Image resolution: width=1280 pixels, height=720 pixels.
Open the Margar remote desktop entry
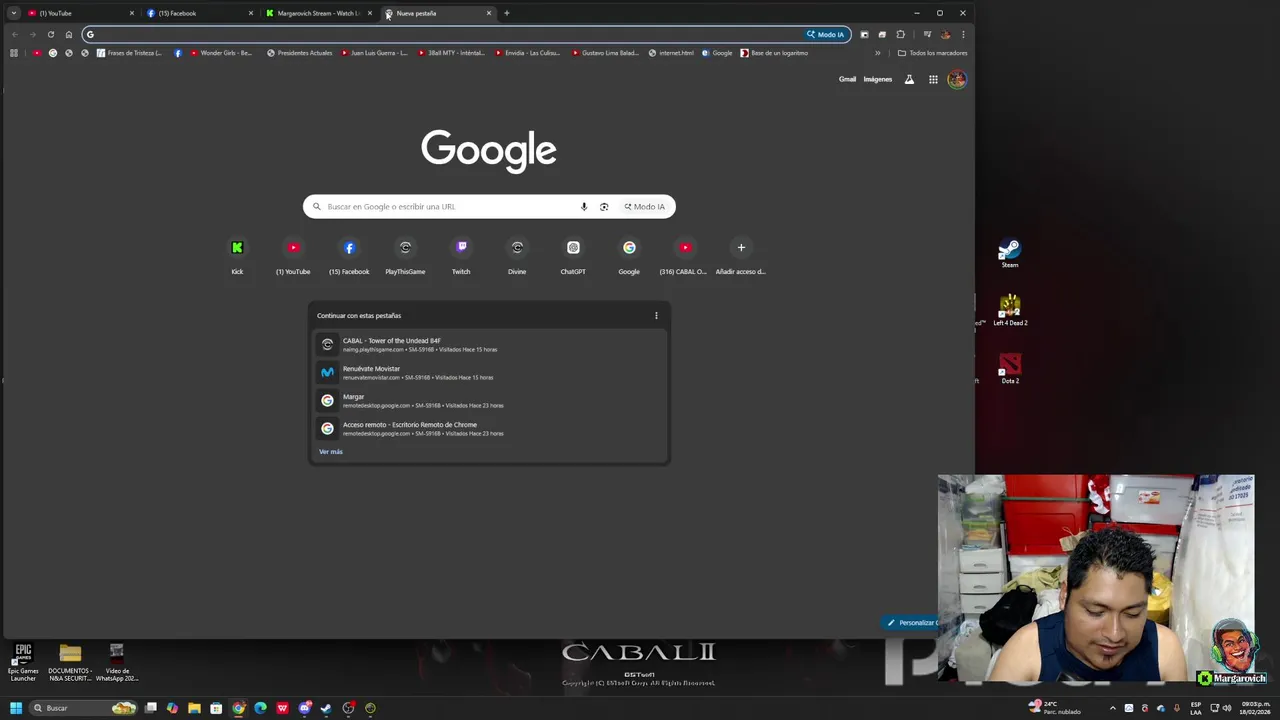(489, 400)
